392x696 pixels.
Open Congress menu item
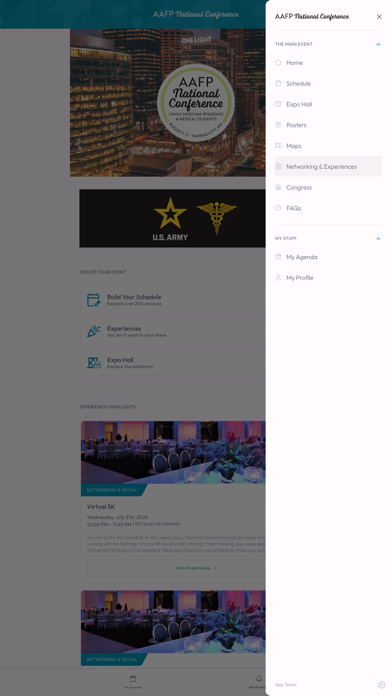[329, 187]
